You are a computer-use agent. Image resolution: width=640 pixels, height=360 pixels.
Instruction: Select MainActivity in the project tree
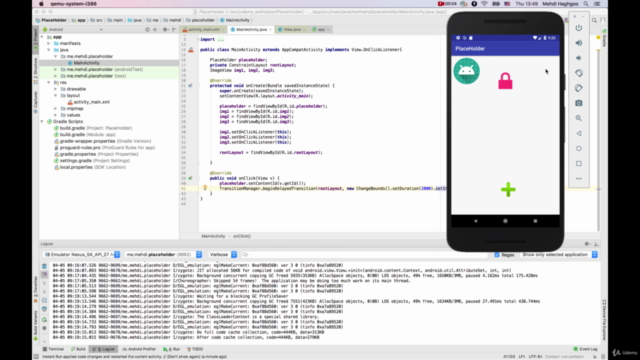[86, 63]
